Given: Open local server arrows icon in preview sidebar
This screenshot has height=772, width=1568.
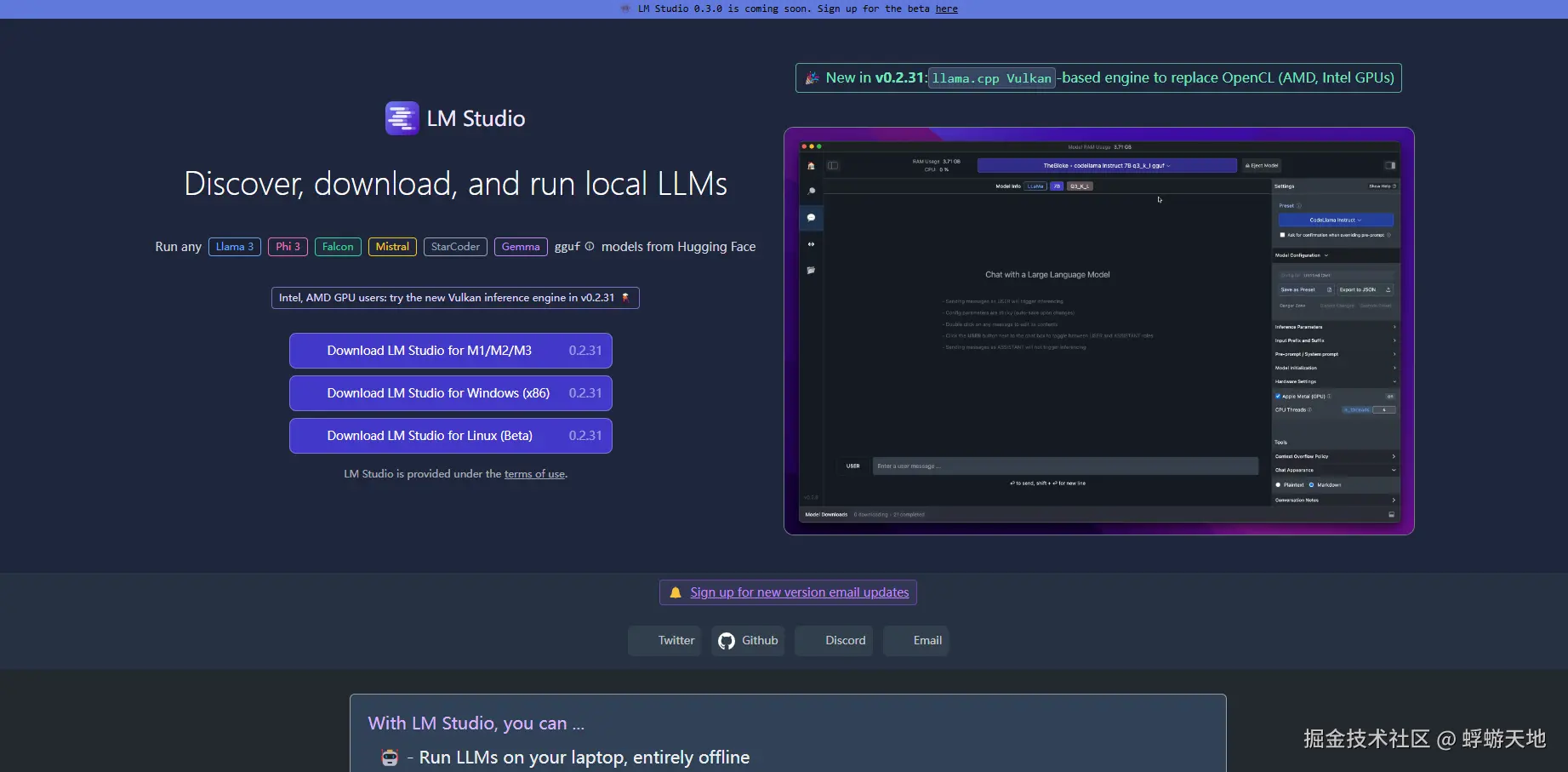Looking at the screenshot, I should tap(811, 244).
